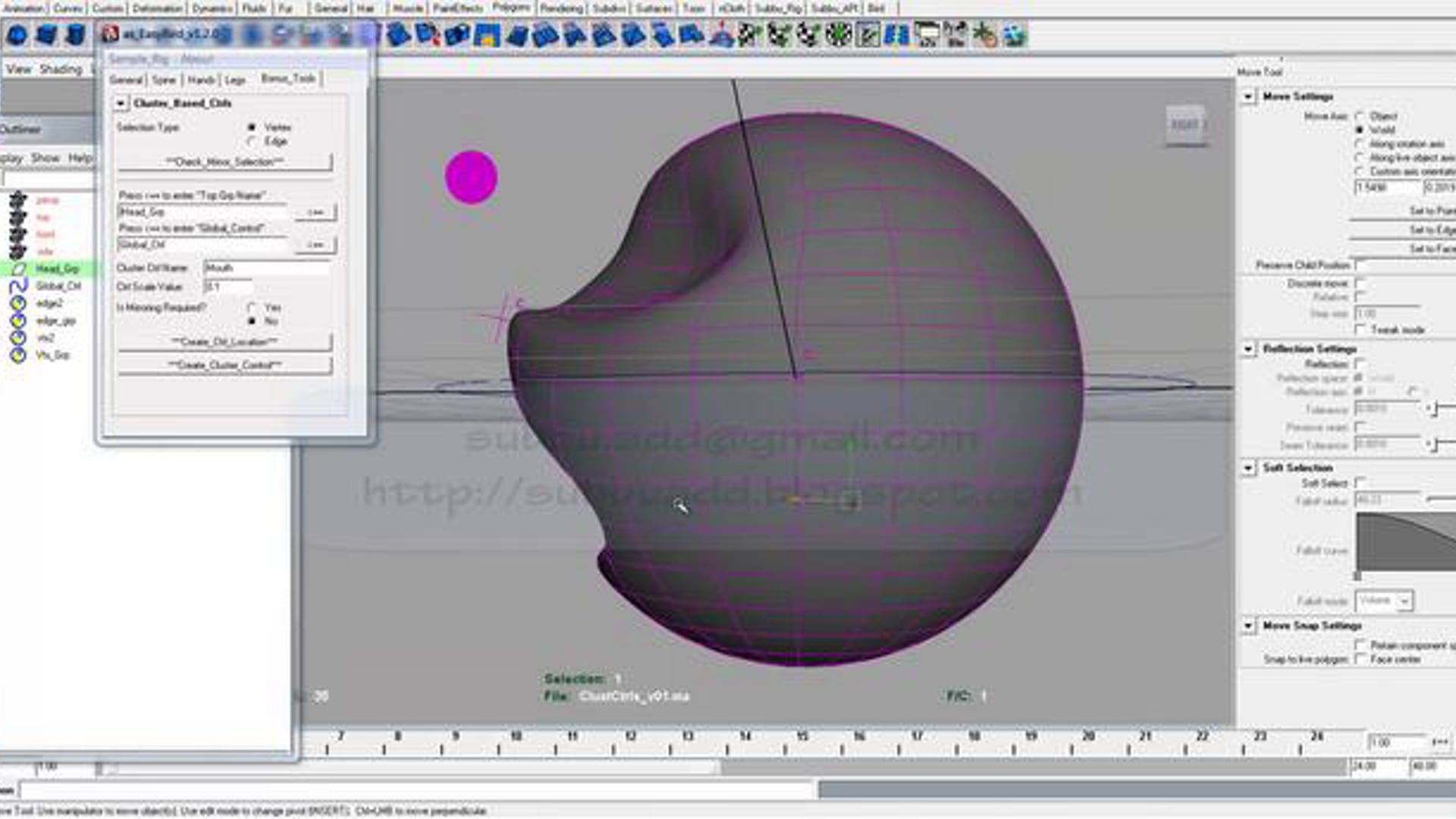The width and height of the screenshot is (1456, 819).
Task: Collapse the Move Snap Settings section
Action: [1248, 626]
